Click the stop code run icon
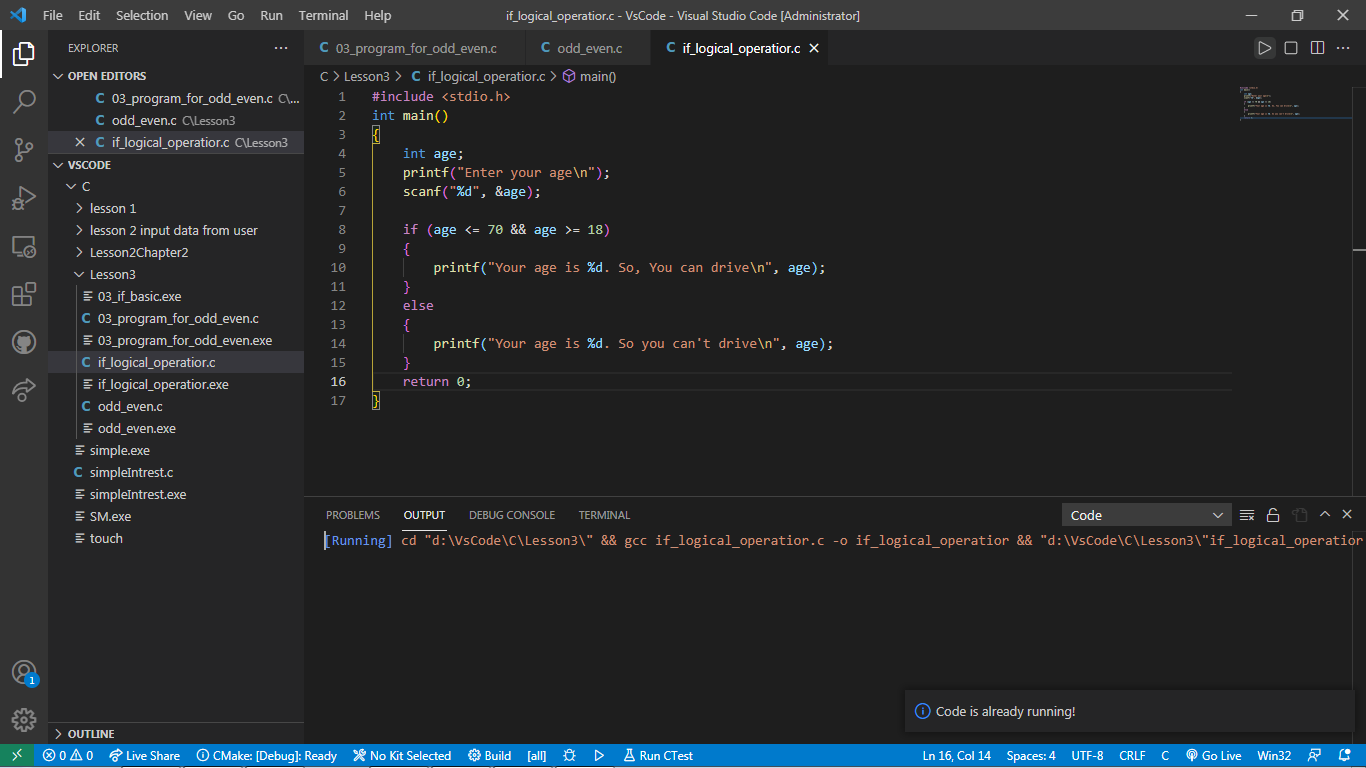 point(1288,47)
